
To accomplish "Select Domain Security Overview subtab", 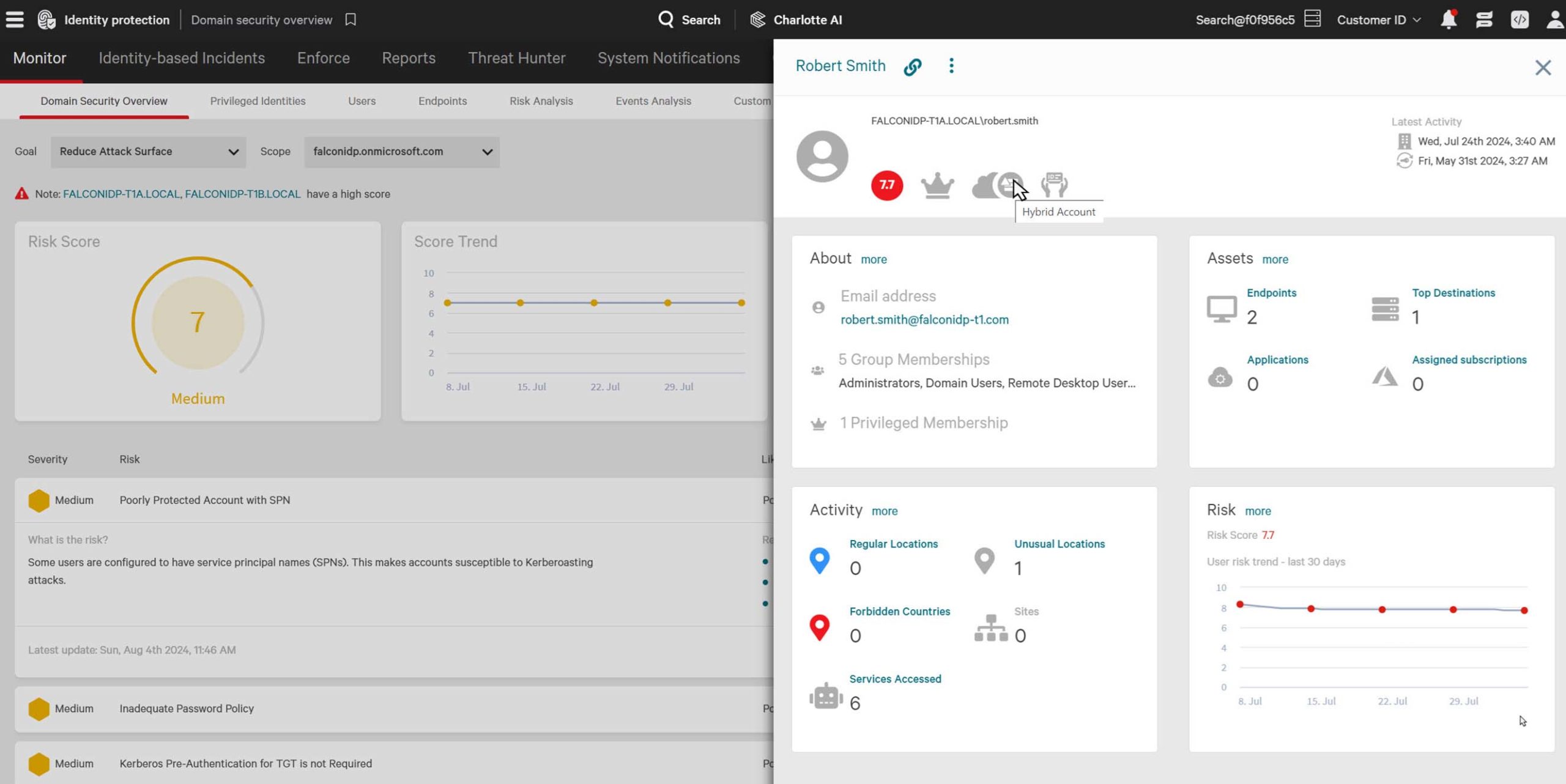I will [104, 101].
